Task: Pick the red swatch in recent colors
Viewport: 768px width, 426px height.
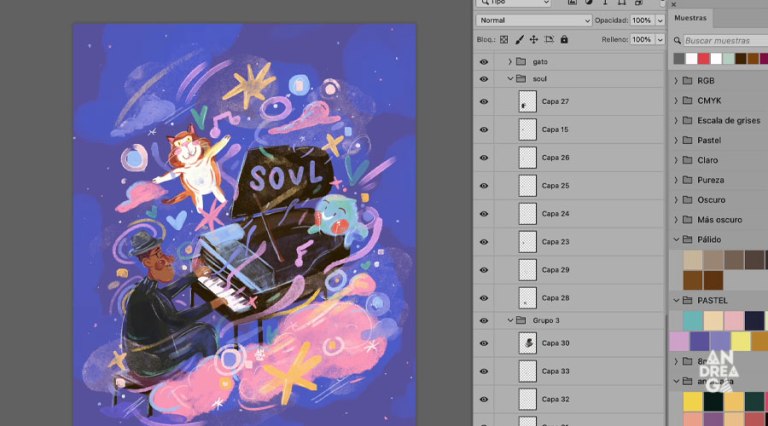Action: click(x=703, y=59)
